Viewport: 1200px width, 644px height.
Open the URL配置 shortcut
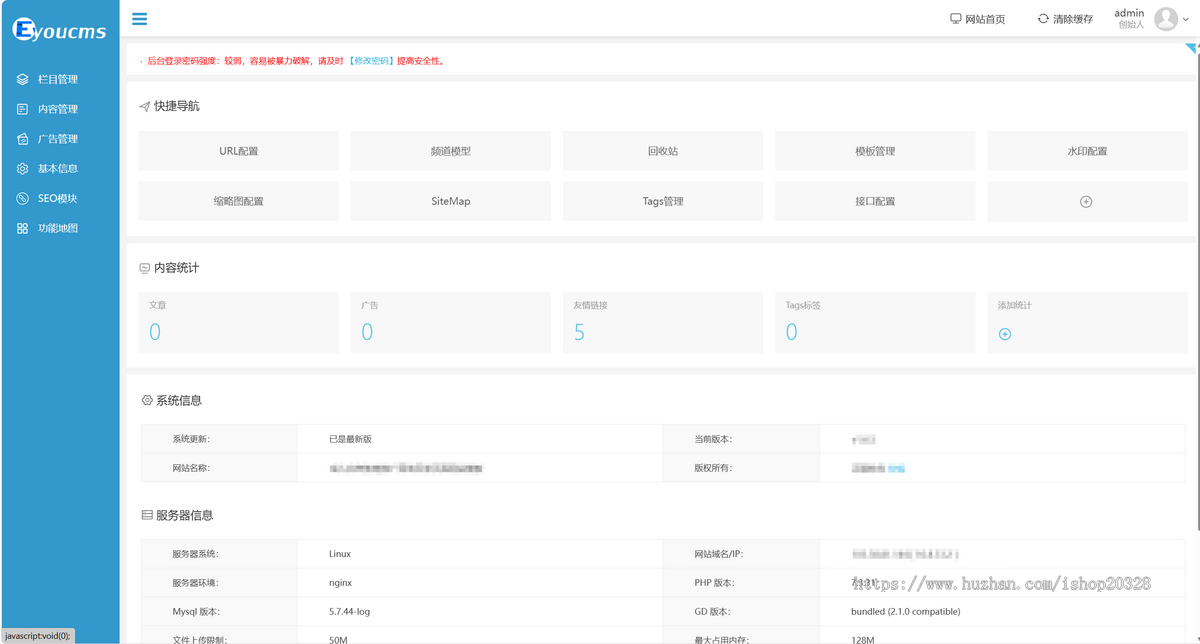click(238, 151)
